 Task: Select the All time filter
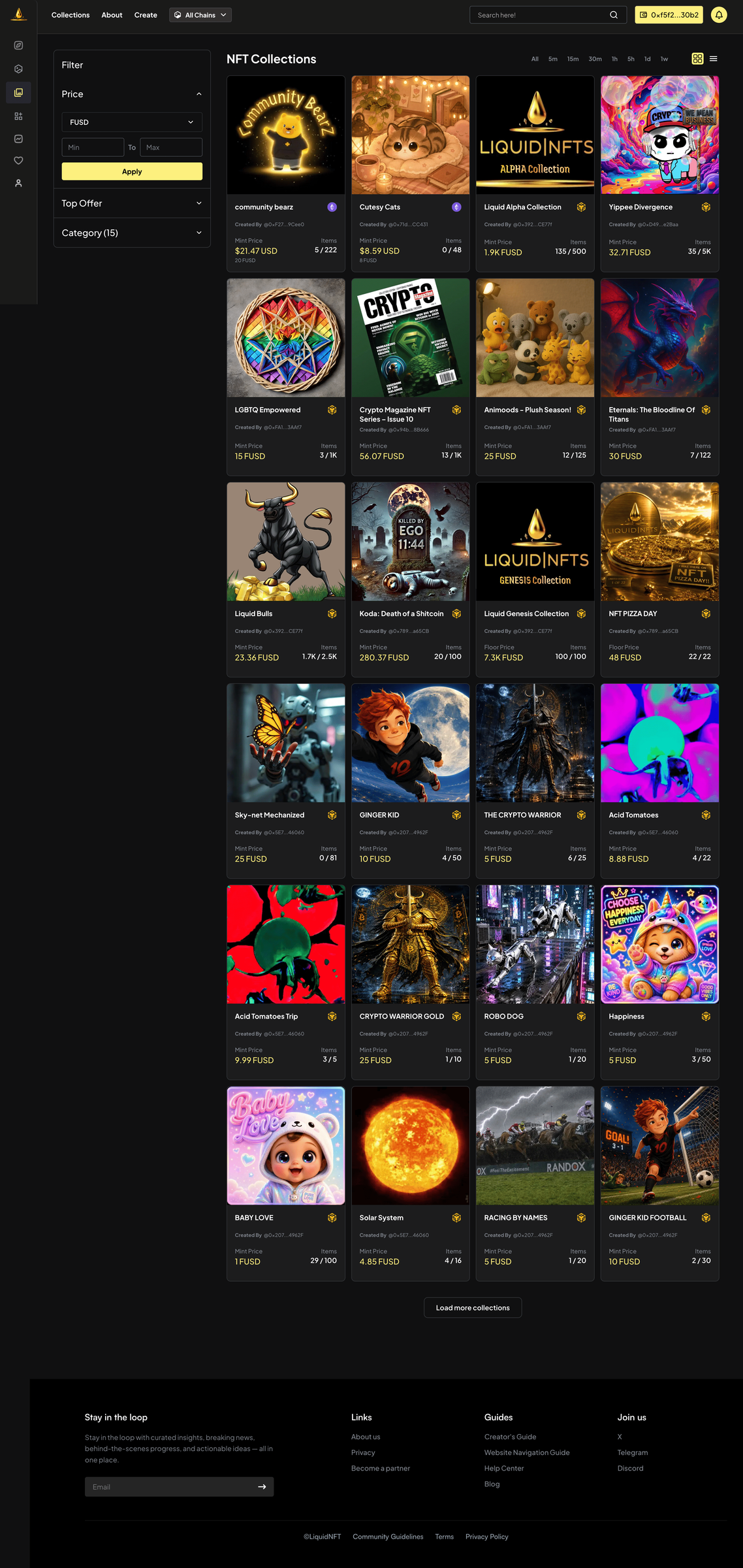[x=535, y=59]
